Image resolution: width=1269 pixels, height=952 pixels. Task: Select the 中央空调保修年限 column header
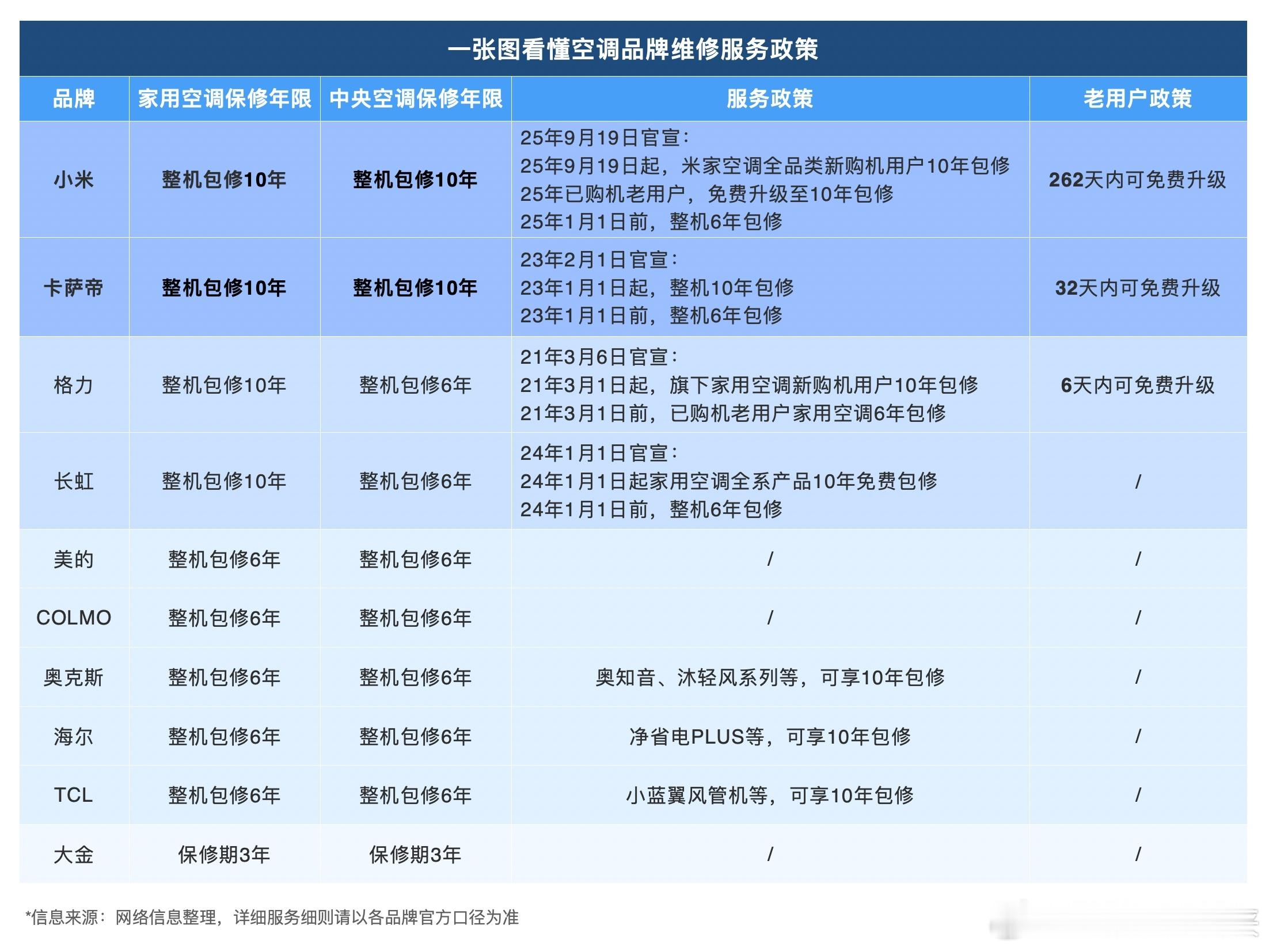416,98
